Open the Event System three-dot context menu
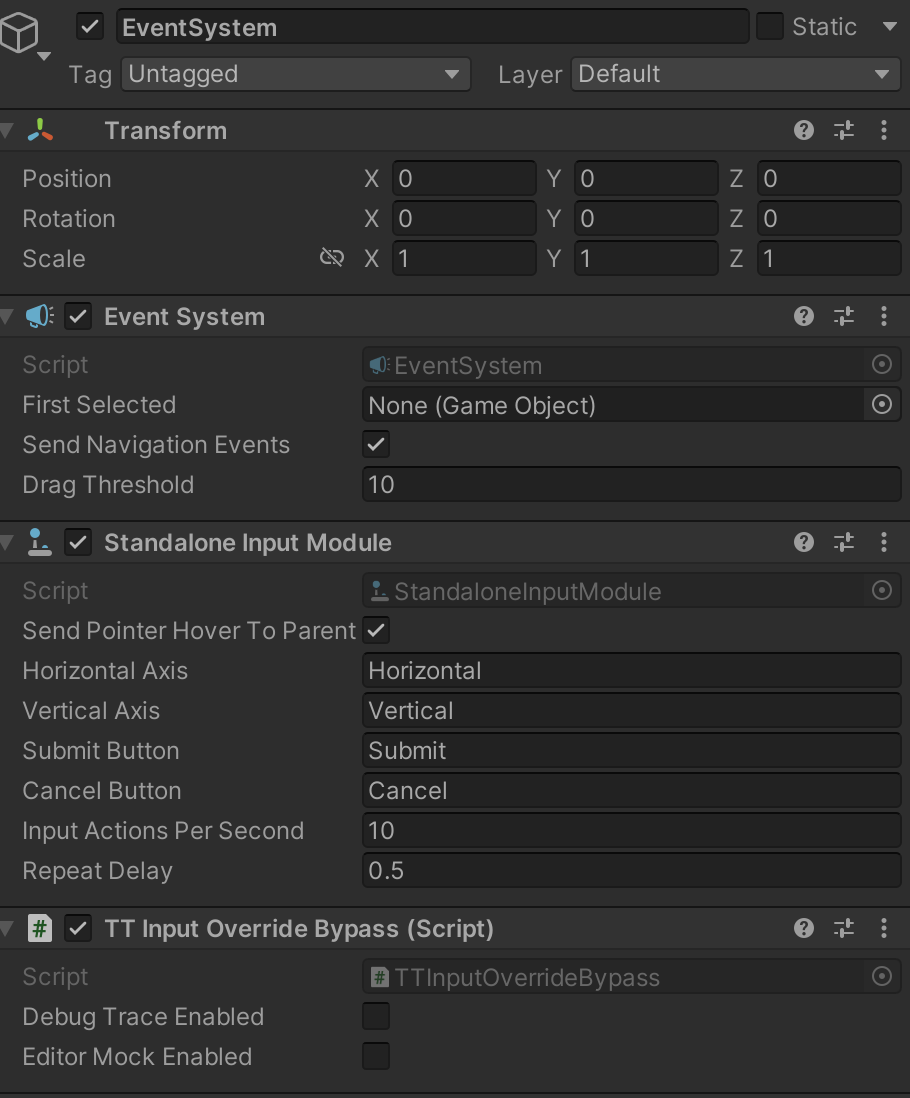The image size is (910, 1098). [x=883, y=316]
